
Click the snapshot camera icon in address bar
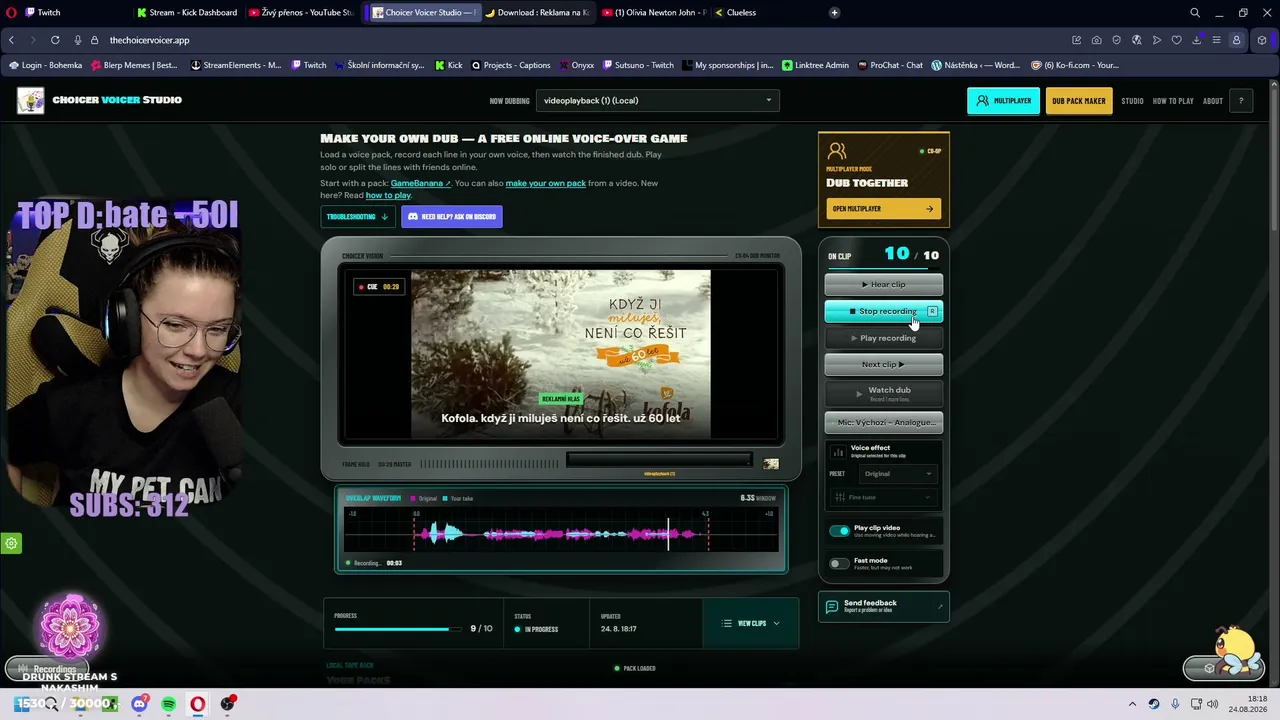[x=1097, y=40]
